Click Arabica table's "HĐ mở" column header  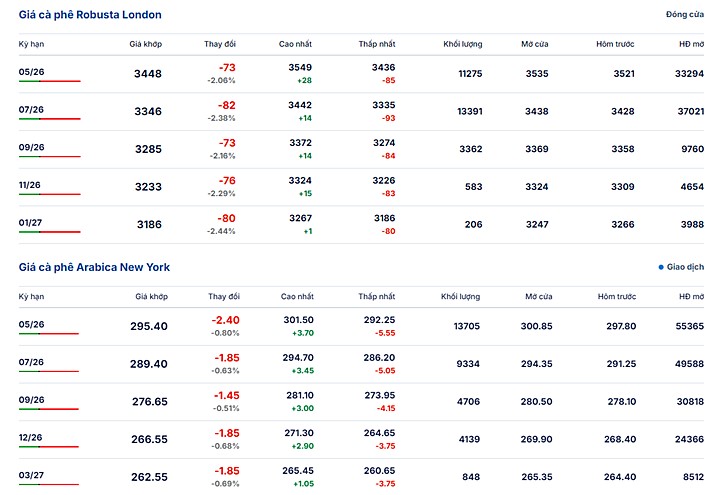point(691,297)
